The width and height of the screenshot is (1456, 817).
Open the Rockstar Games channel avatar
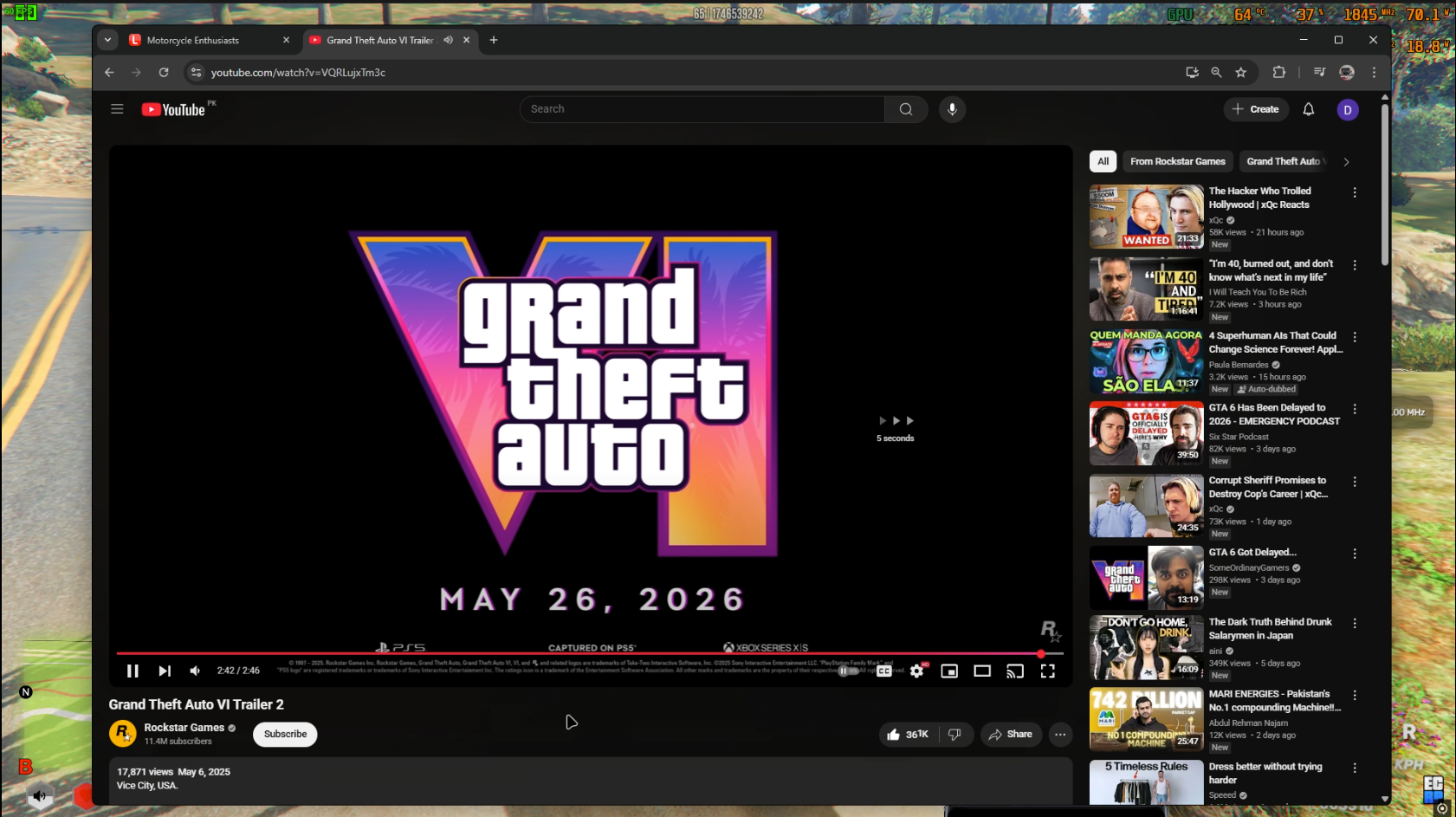(123, 734)
